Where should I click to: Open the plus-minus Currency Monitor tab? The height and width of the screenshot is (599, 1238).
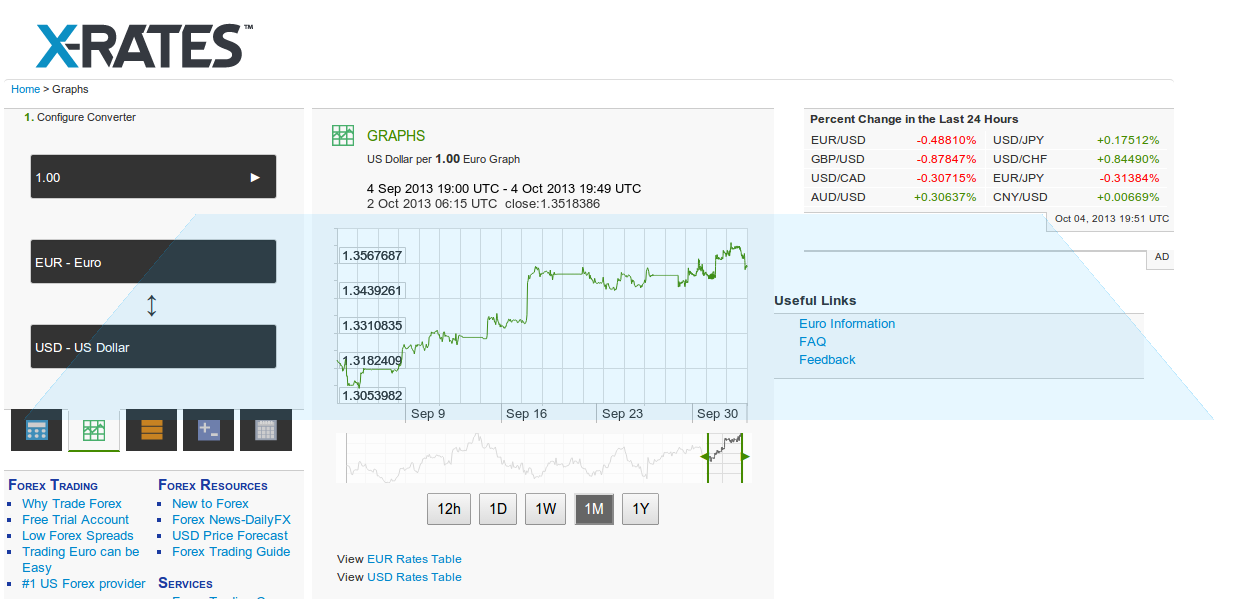[x=208, y=429]
